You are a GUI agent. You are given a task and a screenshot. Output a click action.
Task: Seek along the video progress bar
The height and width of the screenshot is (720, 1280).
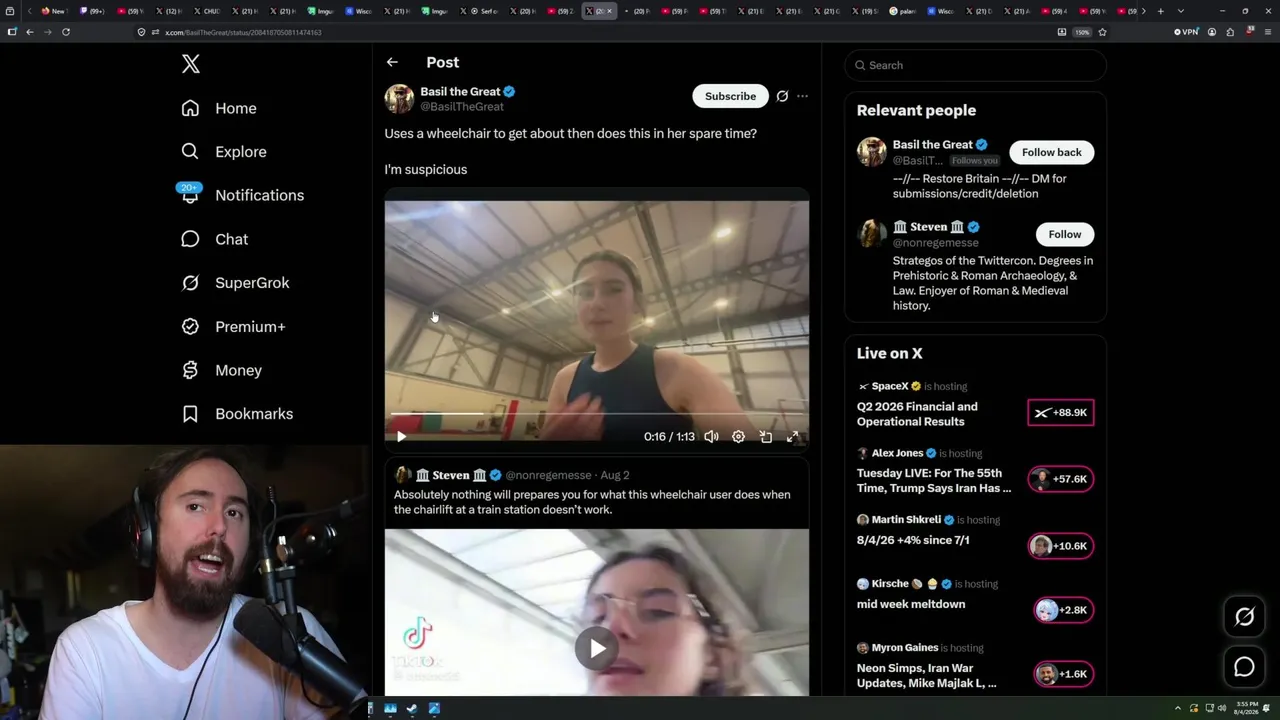pos(597,414)
